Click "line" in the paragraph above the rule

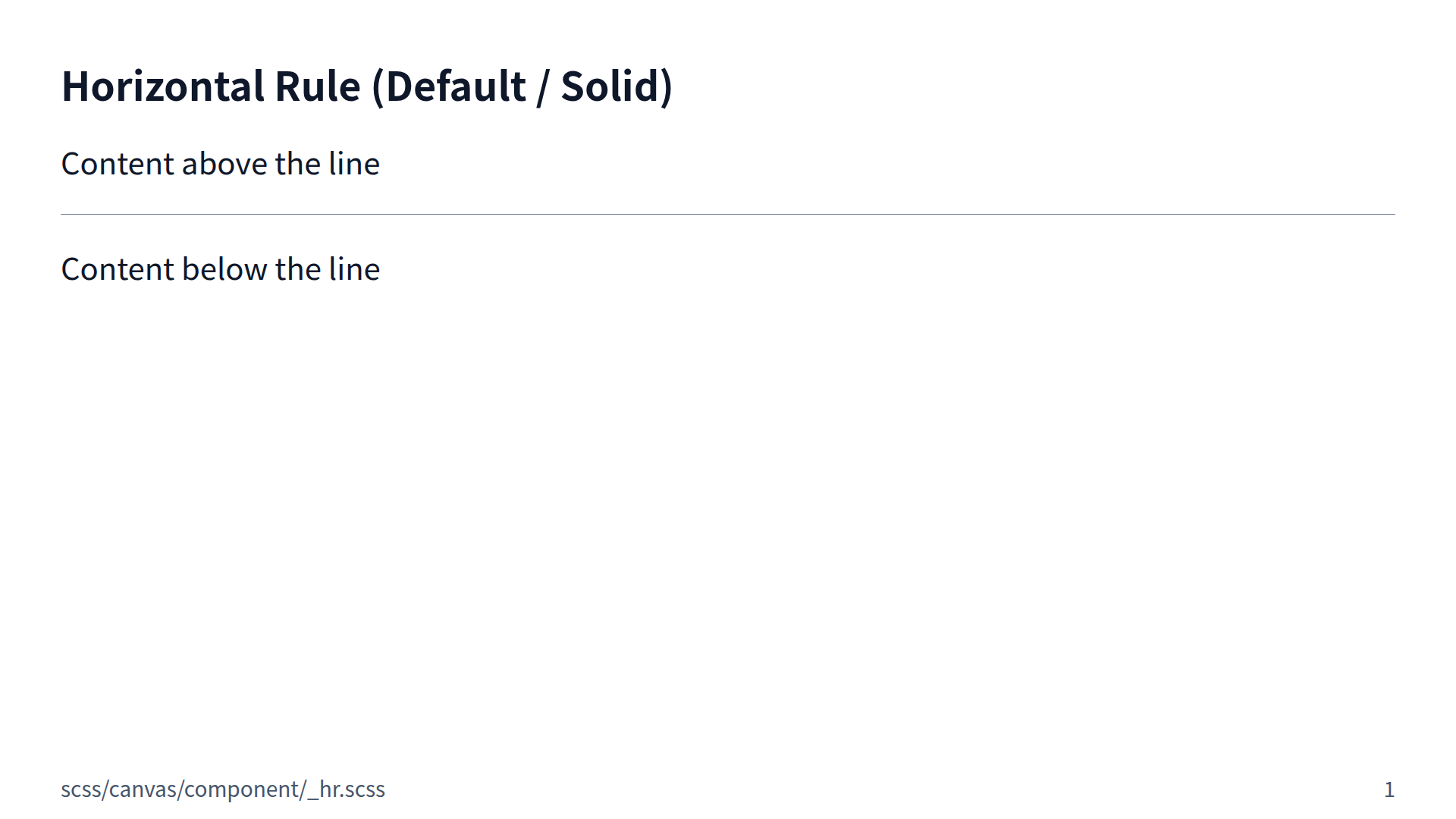click(x=353, y=164)
